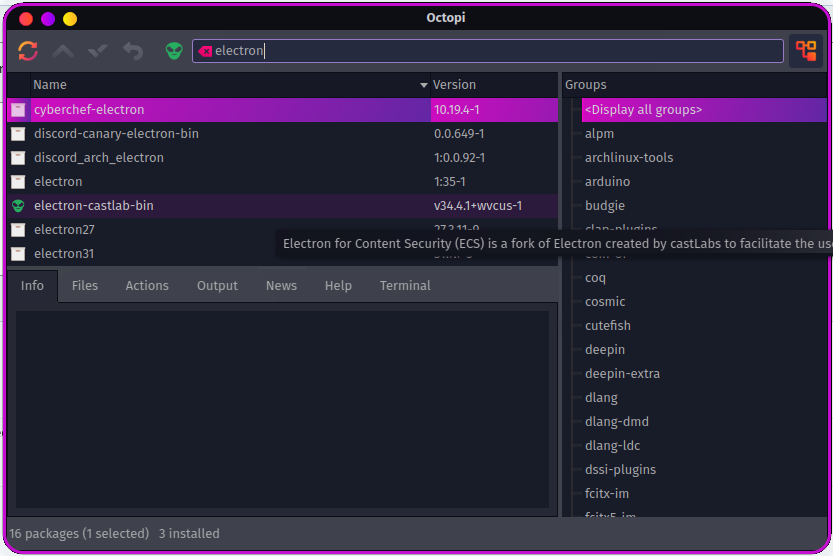The height and width of the screenshot is (556, 833).
Task: Switch to the Actions tab
Action: 147,286
